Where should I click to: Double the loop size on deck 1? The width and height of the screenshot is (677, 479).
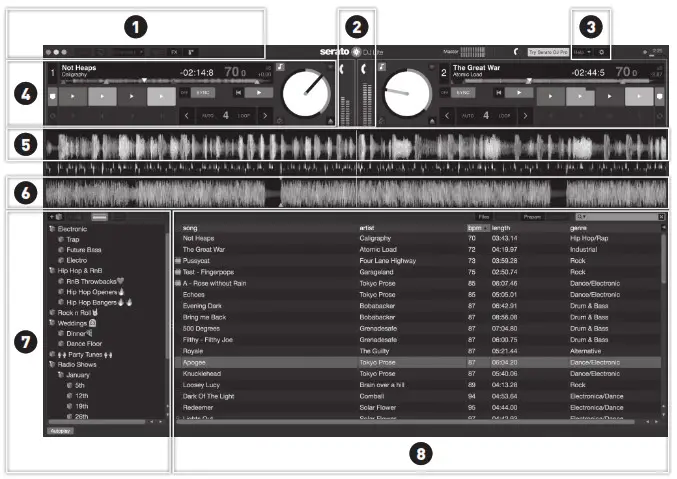coord(265,116)
